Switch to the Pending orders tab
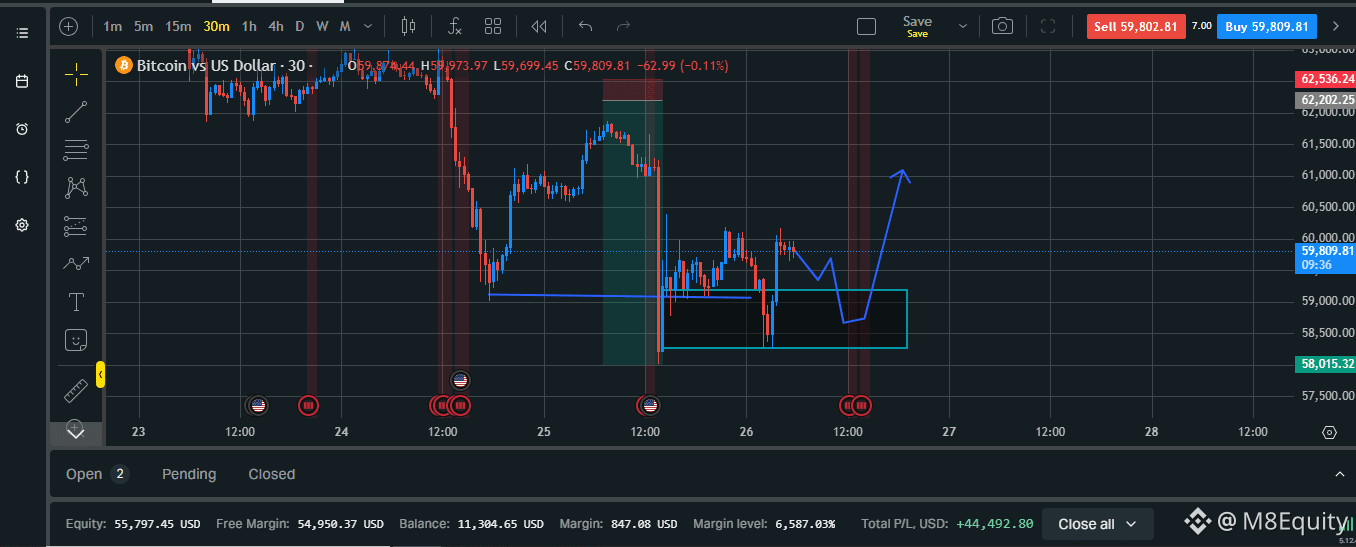The image size is (1356, 547). point(189,474)
